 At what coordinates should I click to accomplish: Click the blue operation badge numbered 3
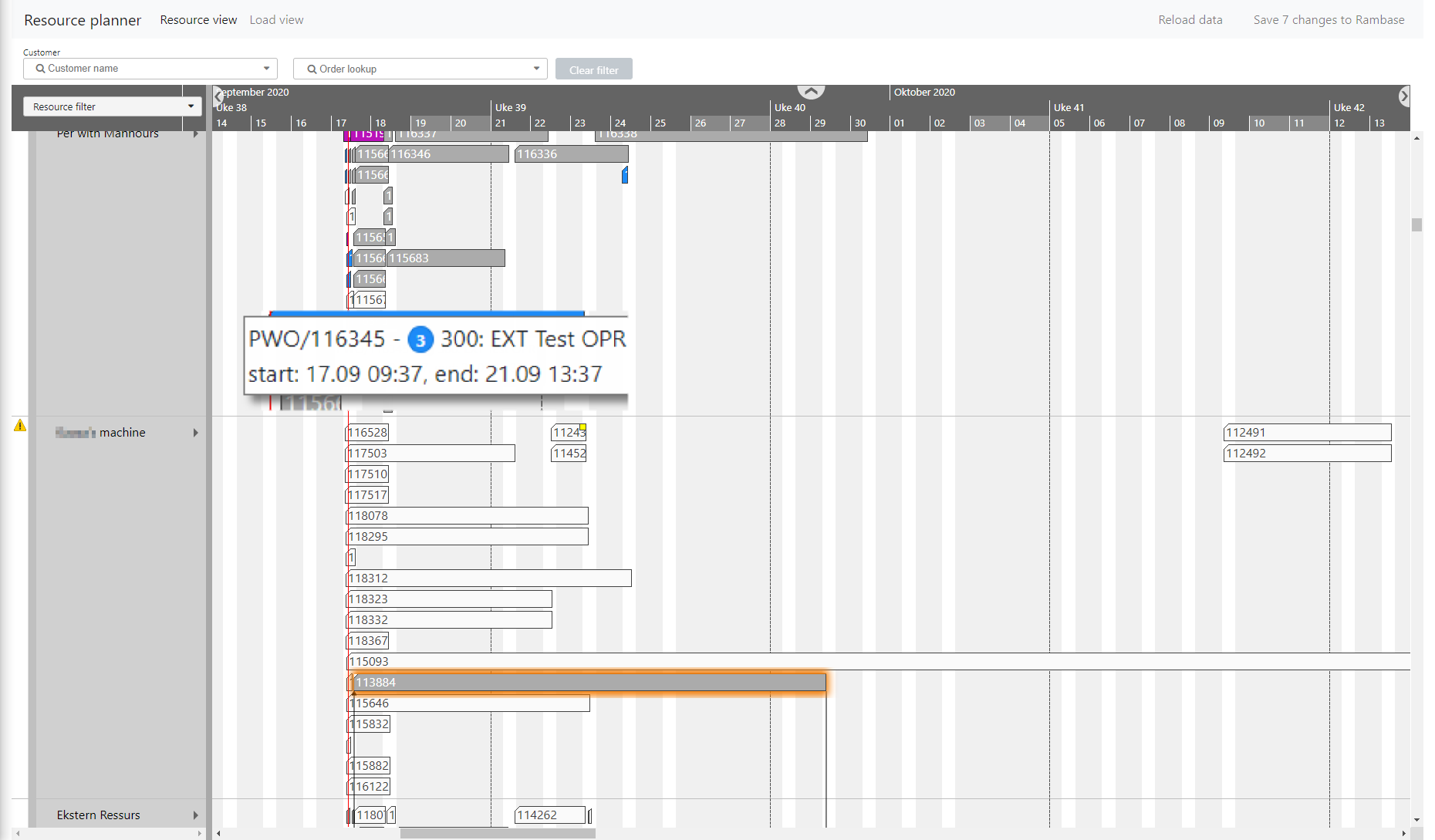click(420, 339)
